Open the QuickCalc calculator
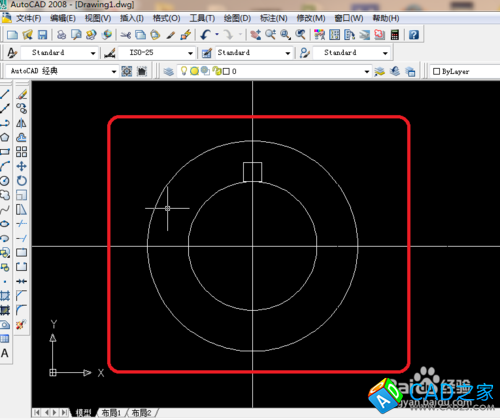The image size is (500, 420). click(395, 35)
